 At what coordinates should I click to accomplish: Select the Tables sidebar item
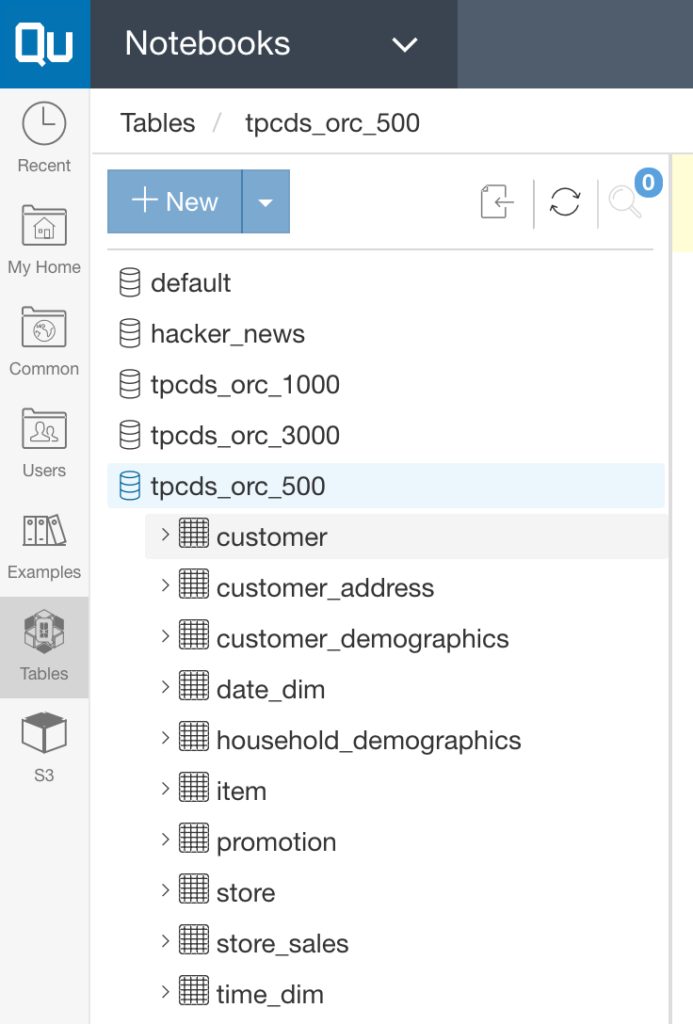click(44, 647)
